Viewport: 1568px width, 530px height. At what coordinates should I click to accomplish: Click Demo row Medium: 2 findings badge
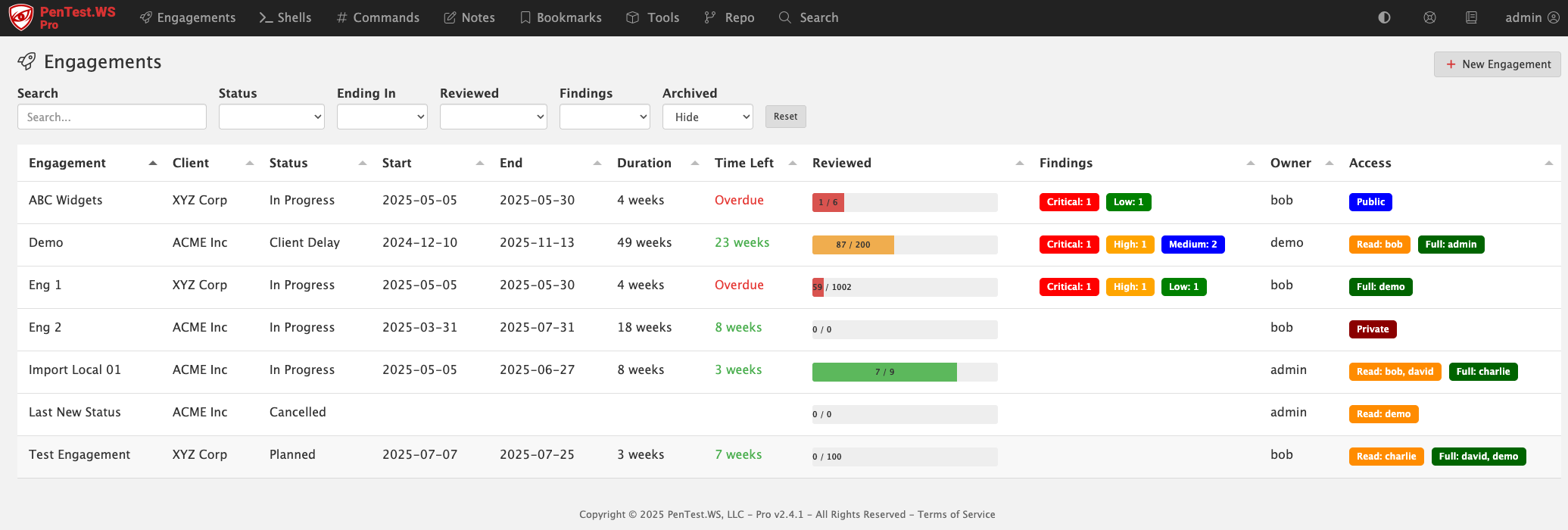point(1193,245)
